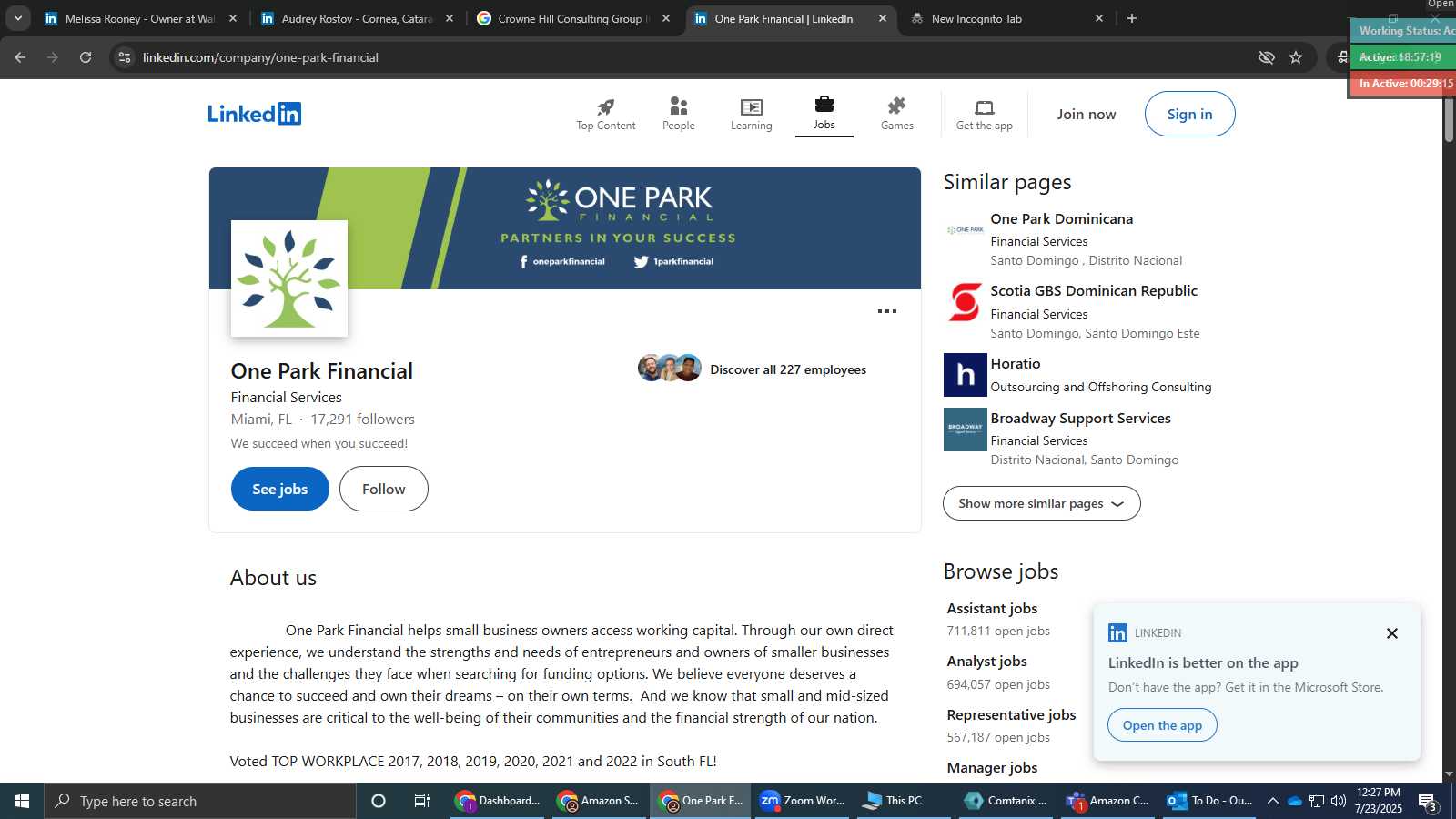Click browser back arrow
The width and height of the screenshot is (1456, 819).
[x=20, y=57]
